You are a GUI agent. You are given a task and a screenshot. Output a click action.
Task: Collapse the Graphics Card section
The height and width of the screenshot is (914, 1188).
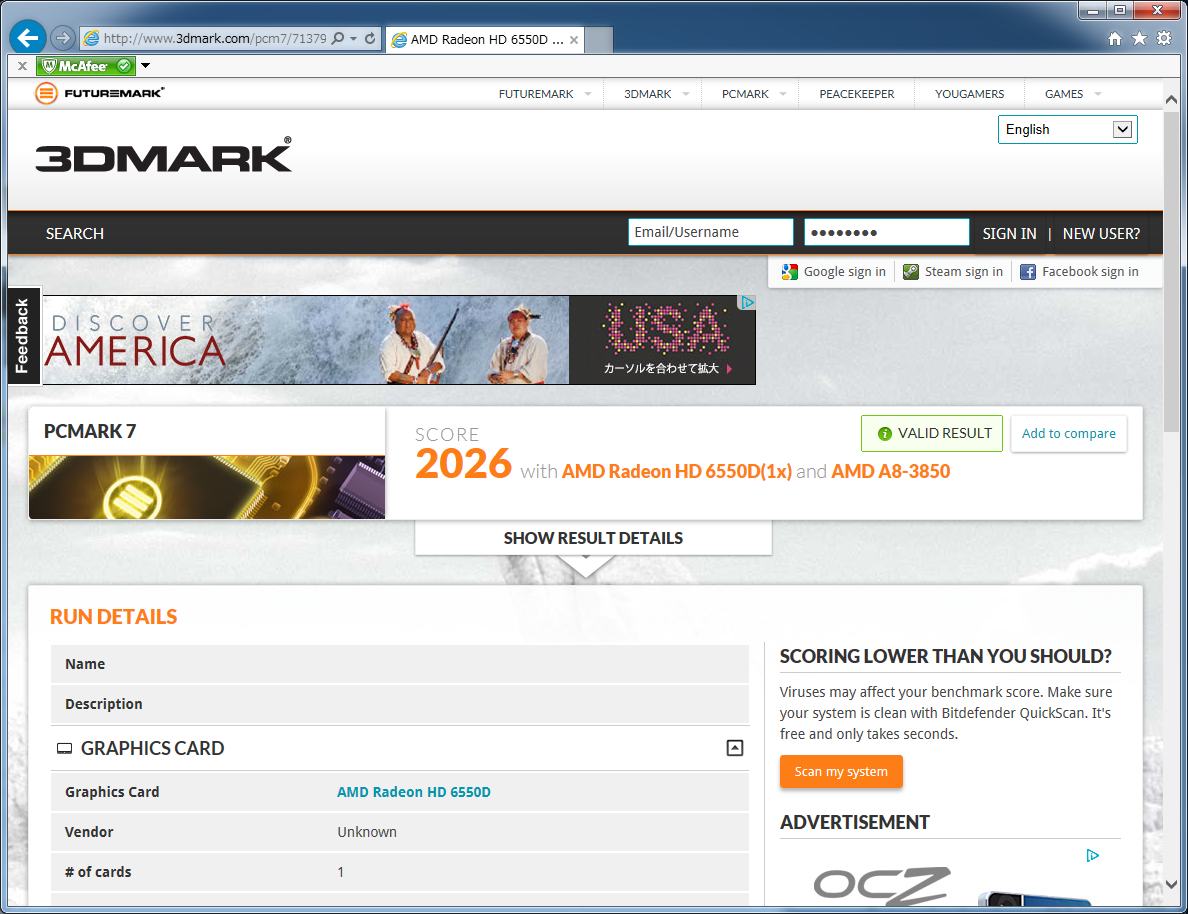pos(734,748)
